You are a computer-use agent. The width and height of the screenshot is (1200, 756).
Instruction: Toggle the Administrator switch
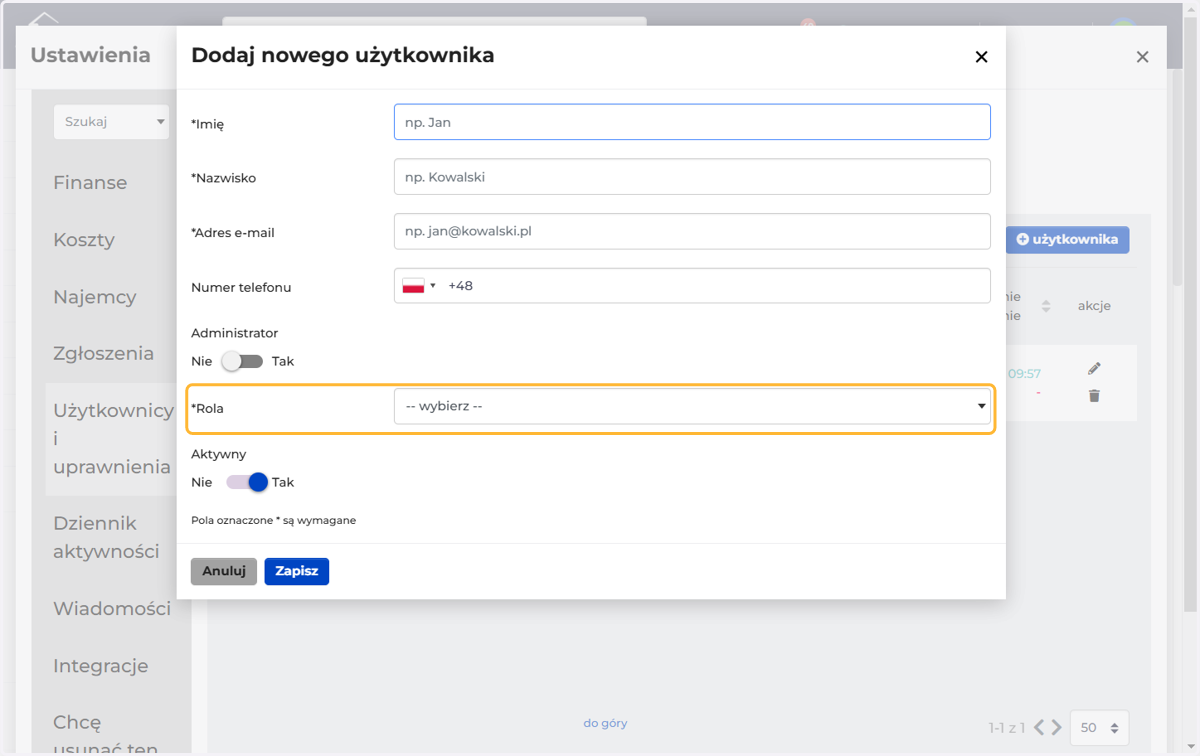point(242,361)
